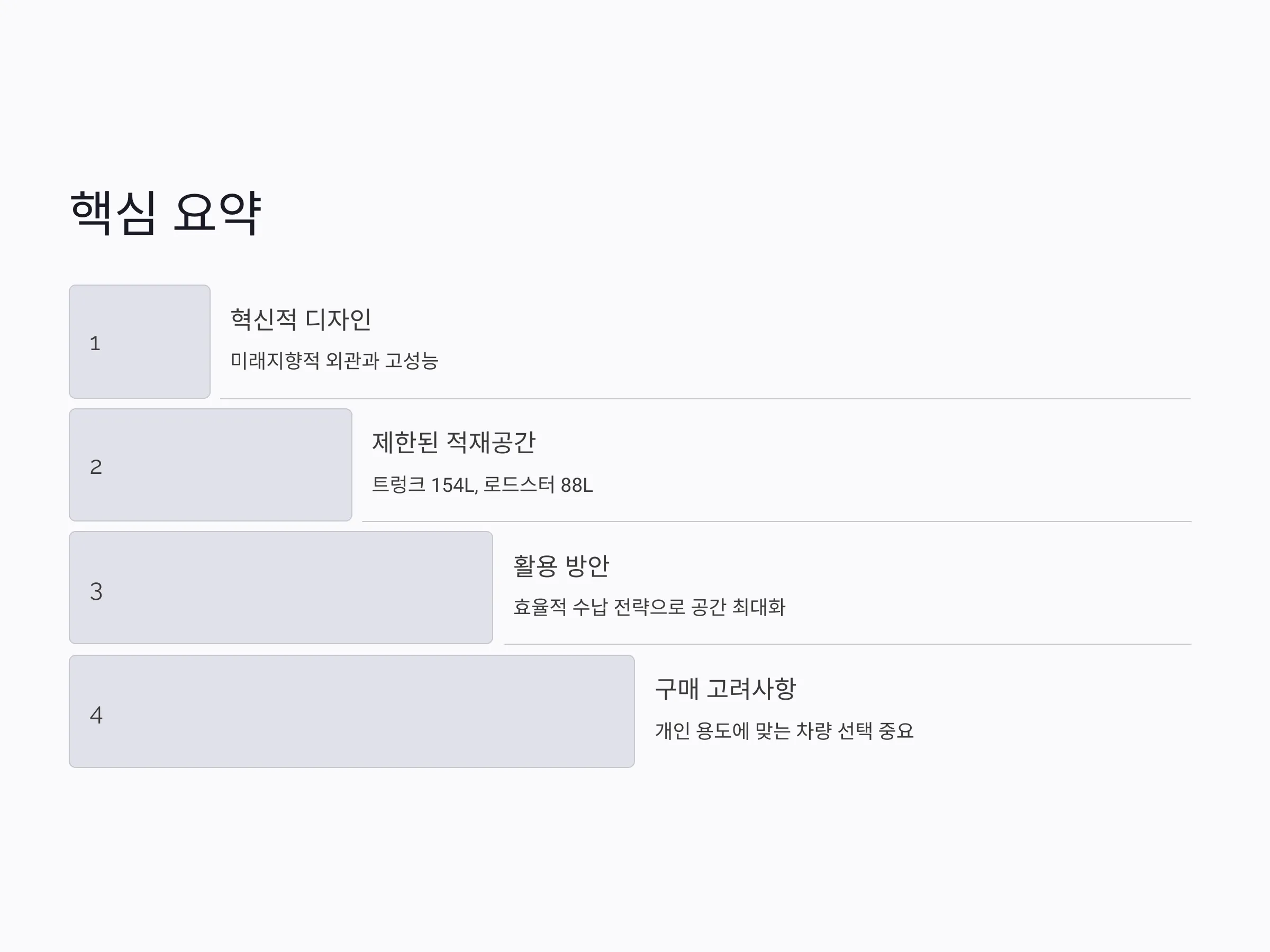Click the numeral 2 inside the second bar
Viewport: 1270px width, 952px height.
coord(96,466)
